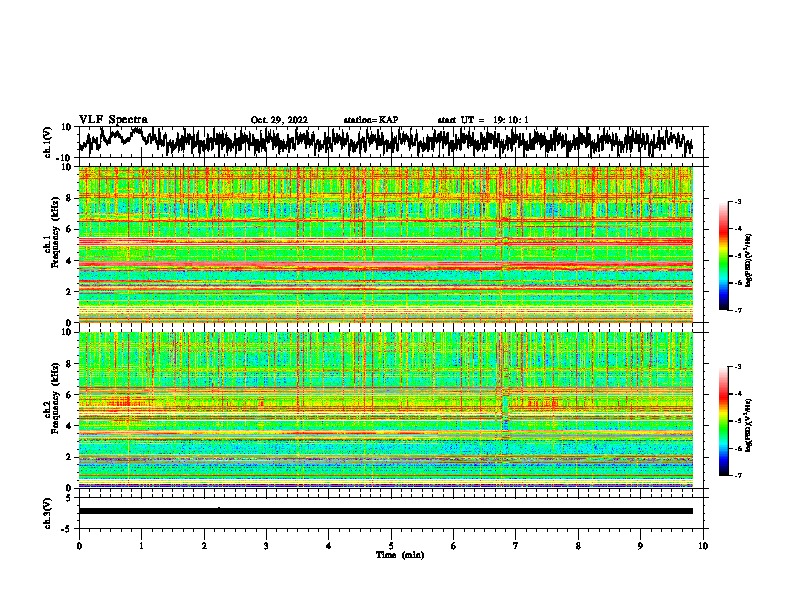Click the "ch.3(V)" axis label

coord(48,513)
